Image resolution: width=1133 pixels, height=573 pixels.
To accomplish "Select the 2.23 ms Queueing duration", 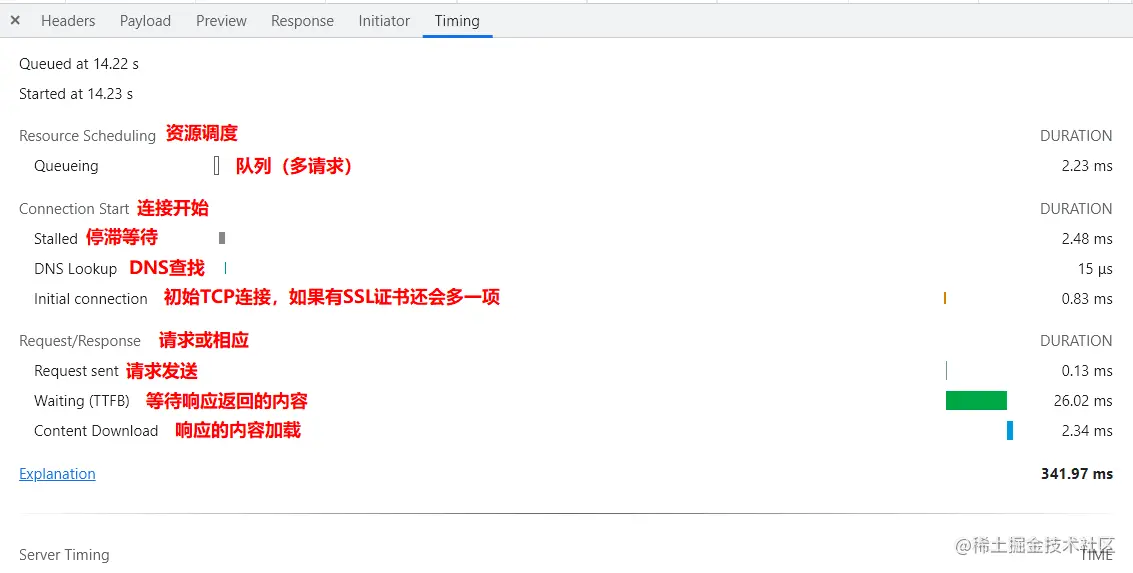I will click(x=1087, y=165).
